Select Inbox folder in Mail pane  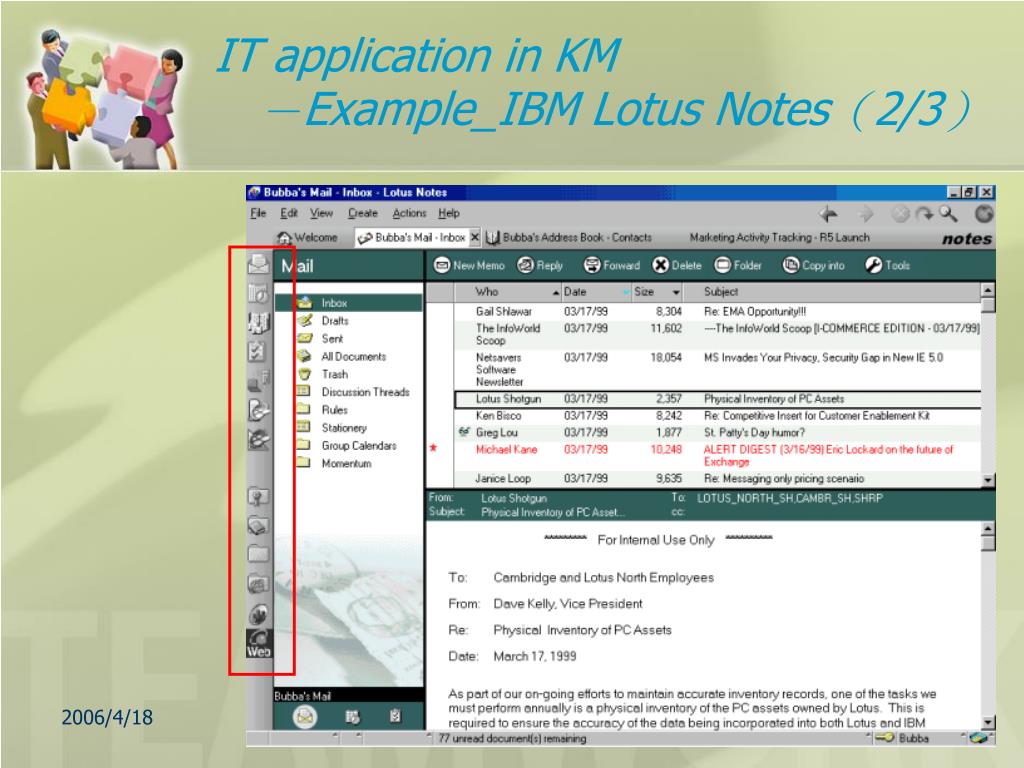[x=349, y=303]
